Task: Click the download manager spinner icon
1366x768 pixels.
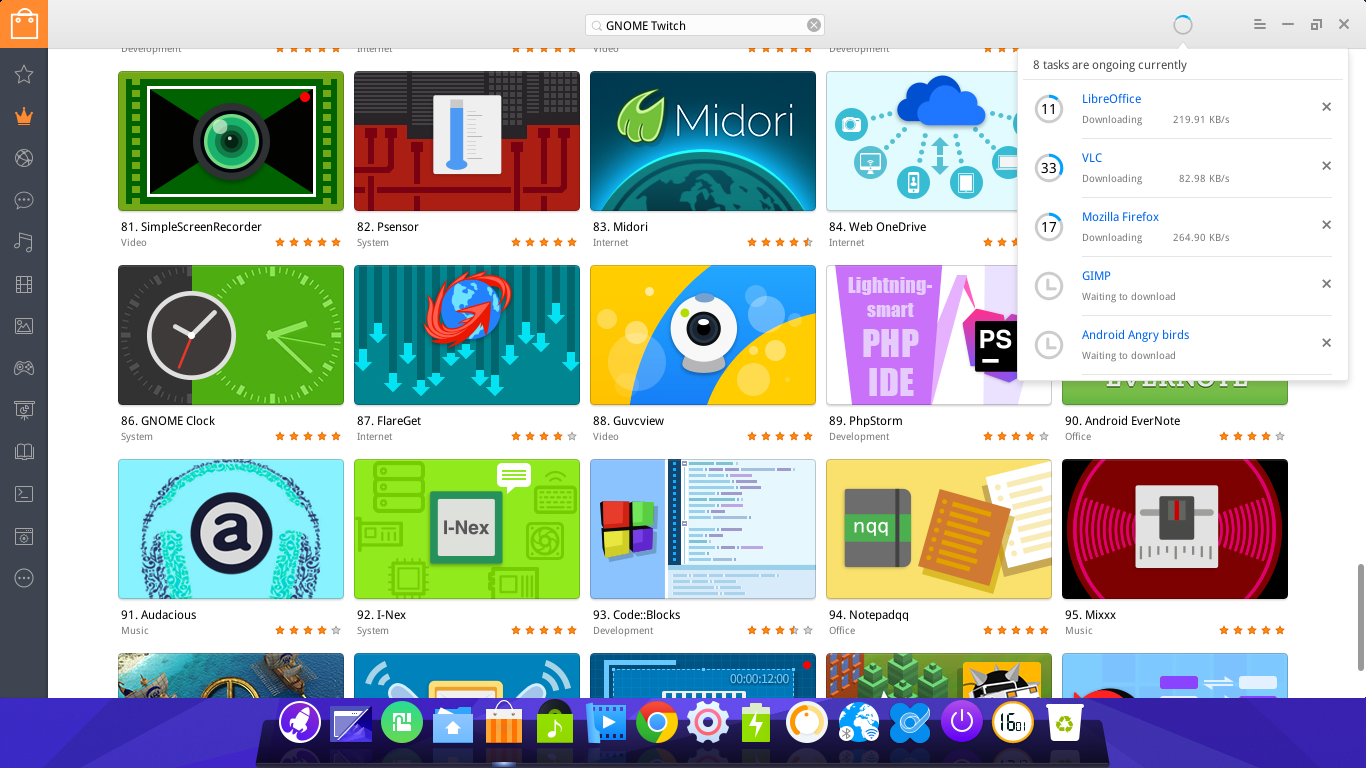Action: pos(1183,25)
